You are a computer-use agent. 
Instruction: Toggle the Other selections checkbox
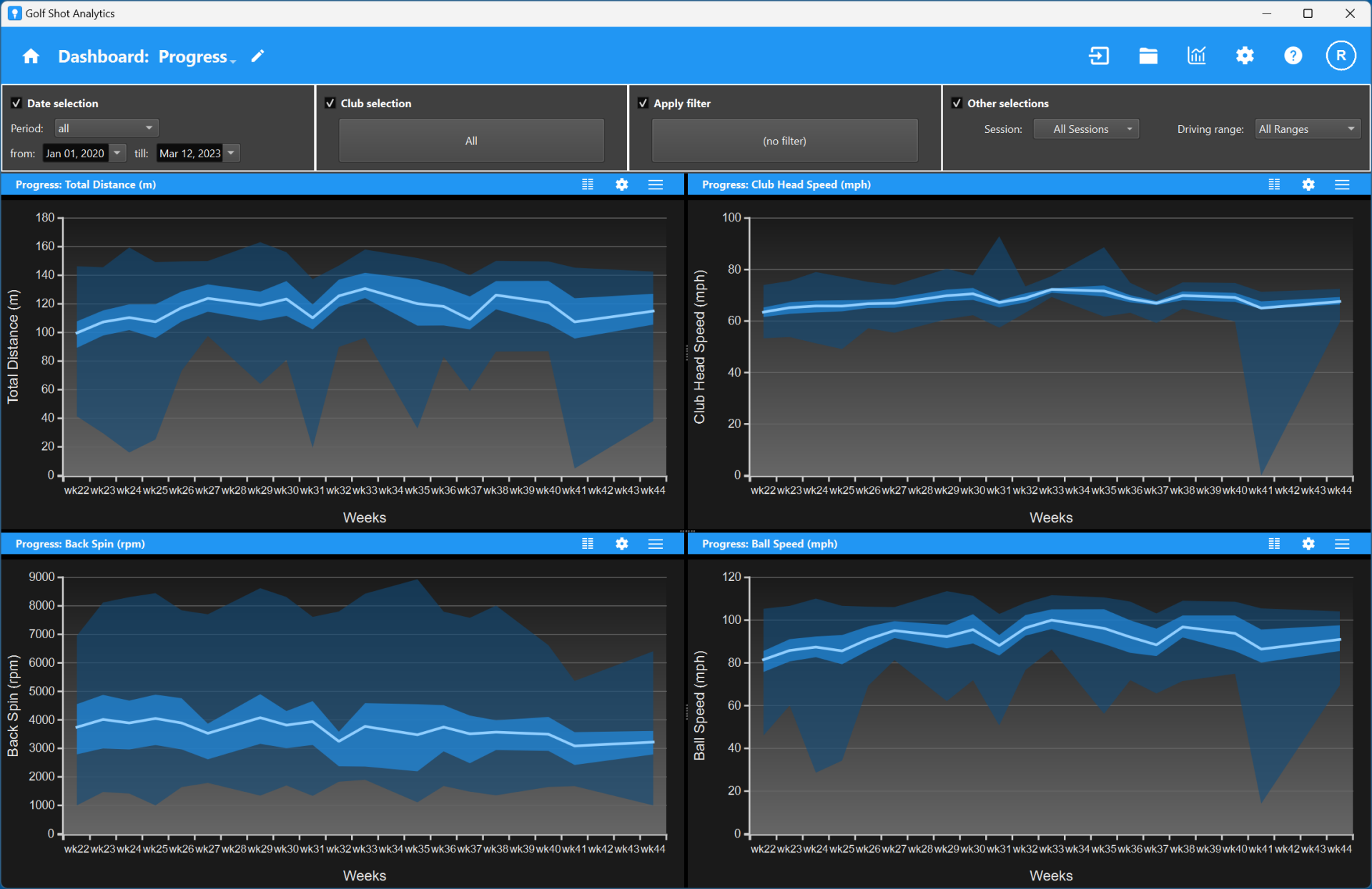click(957, 103)
